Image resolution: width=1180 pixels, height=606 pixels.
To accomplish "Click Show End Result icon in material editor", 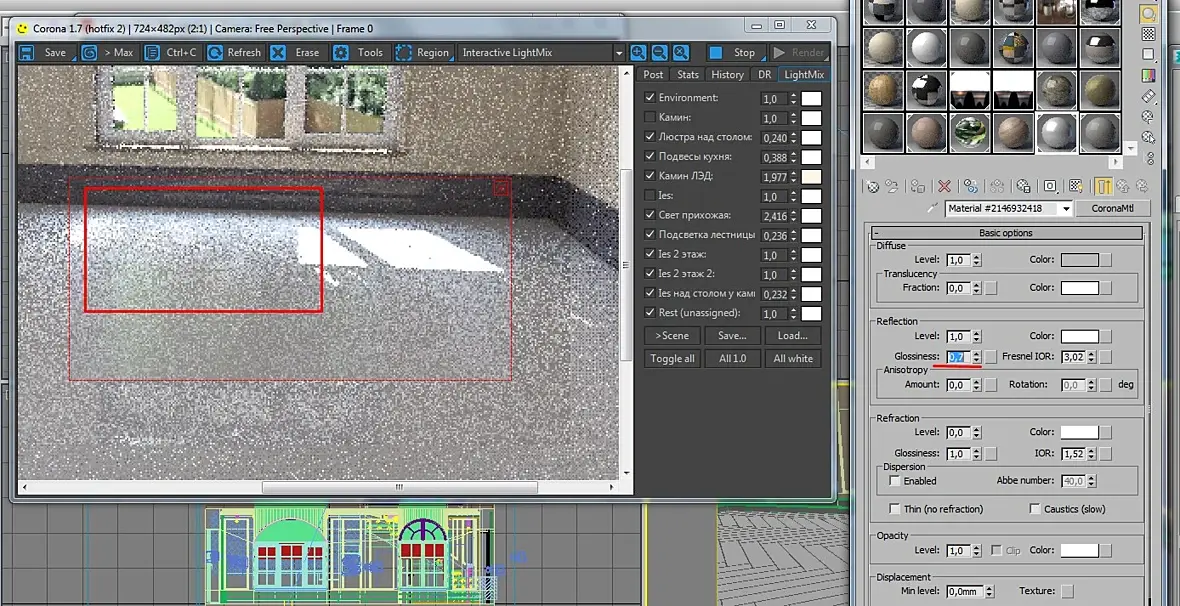I will pyautogui.click(x=1103, y=186).
